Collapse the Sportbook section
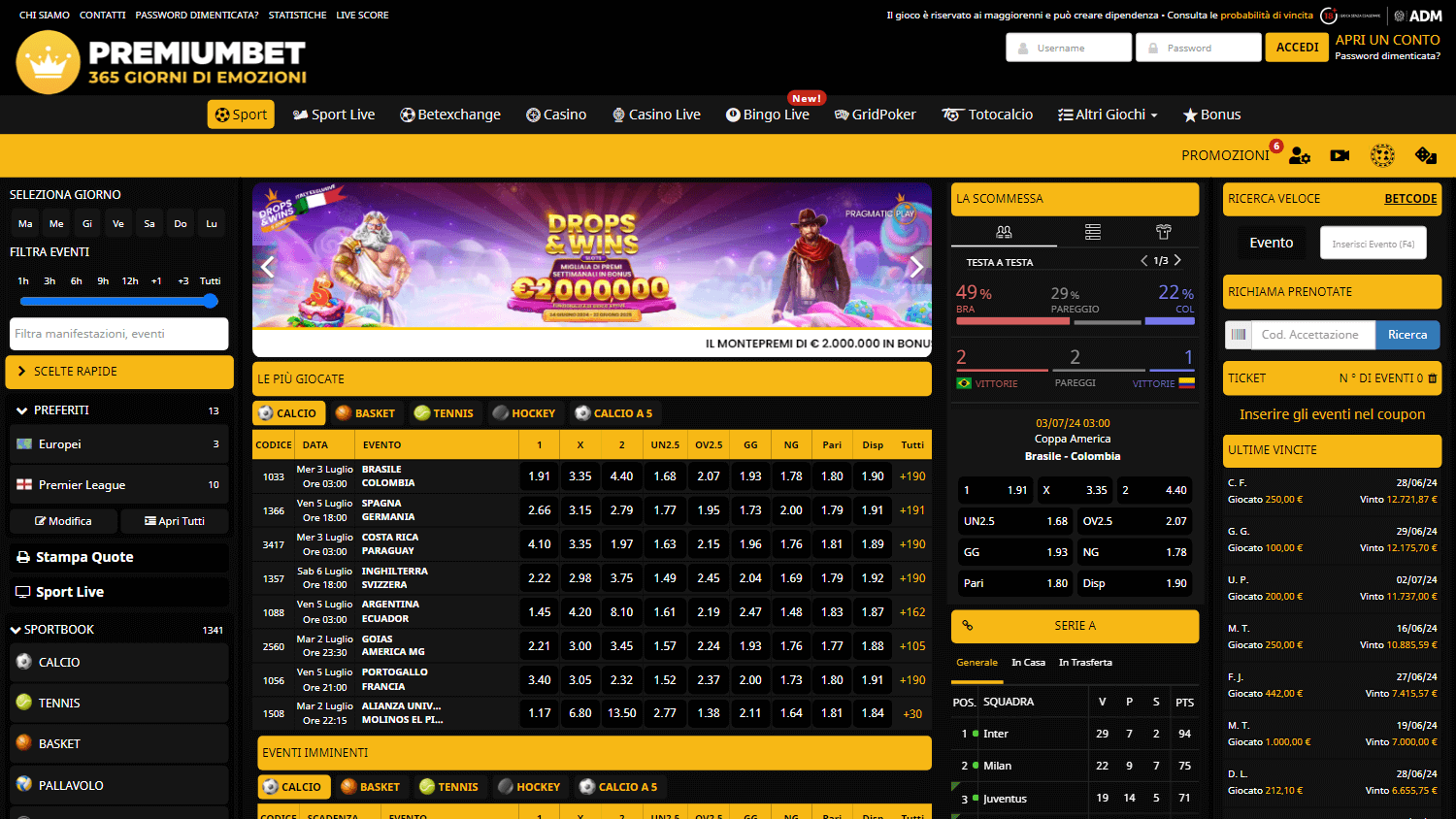1456x819 pixels. (x=119, y=630)
